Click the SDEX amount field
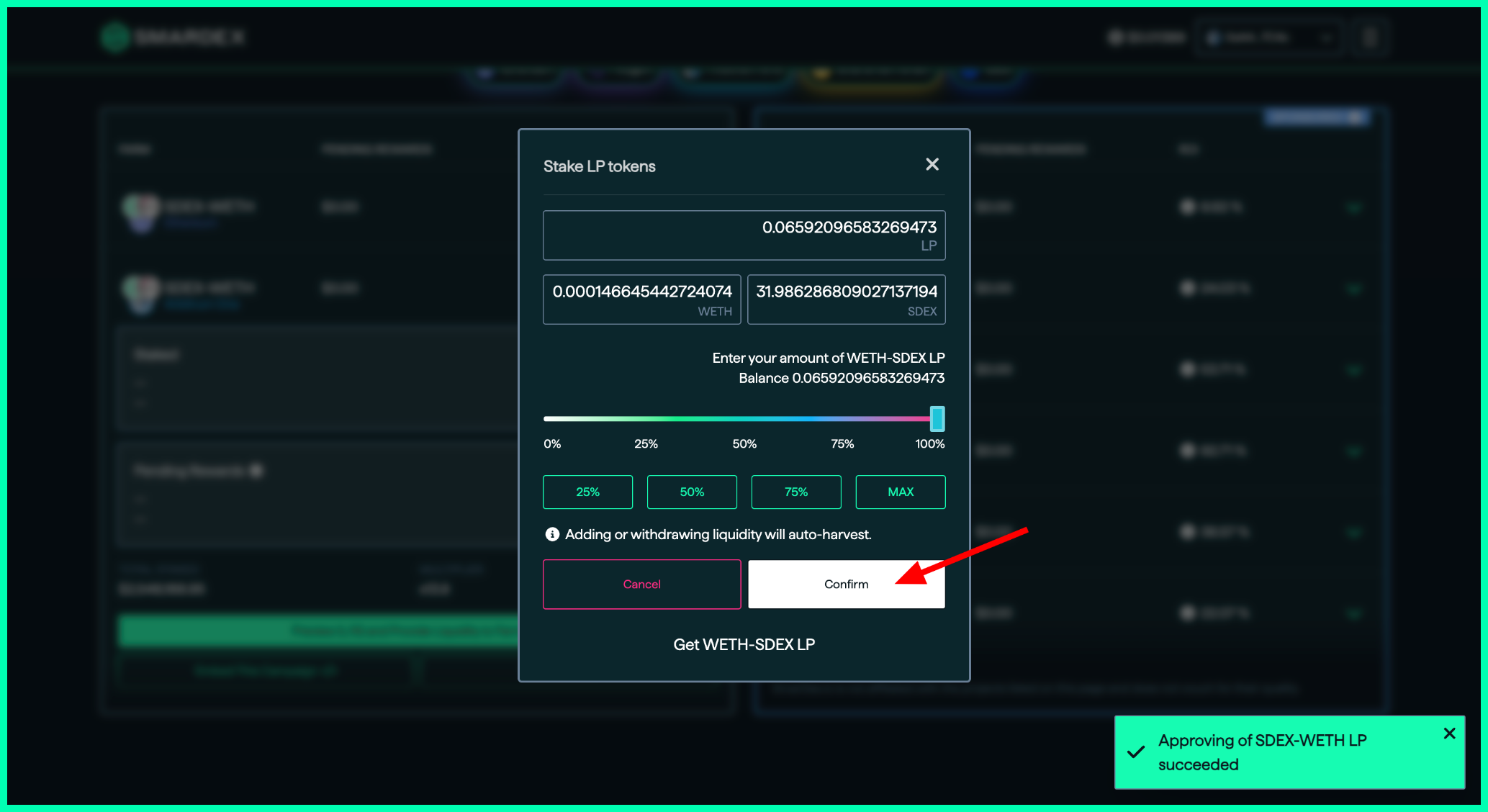 (846, 299)
